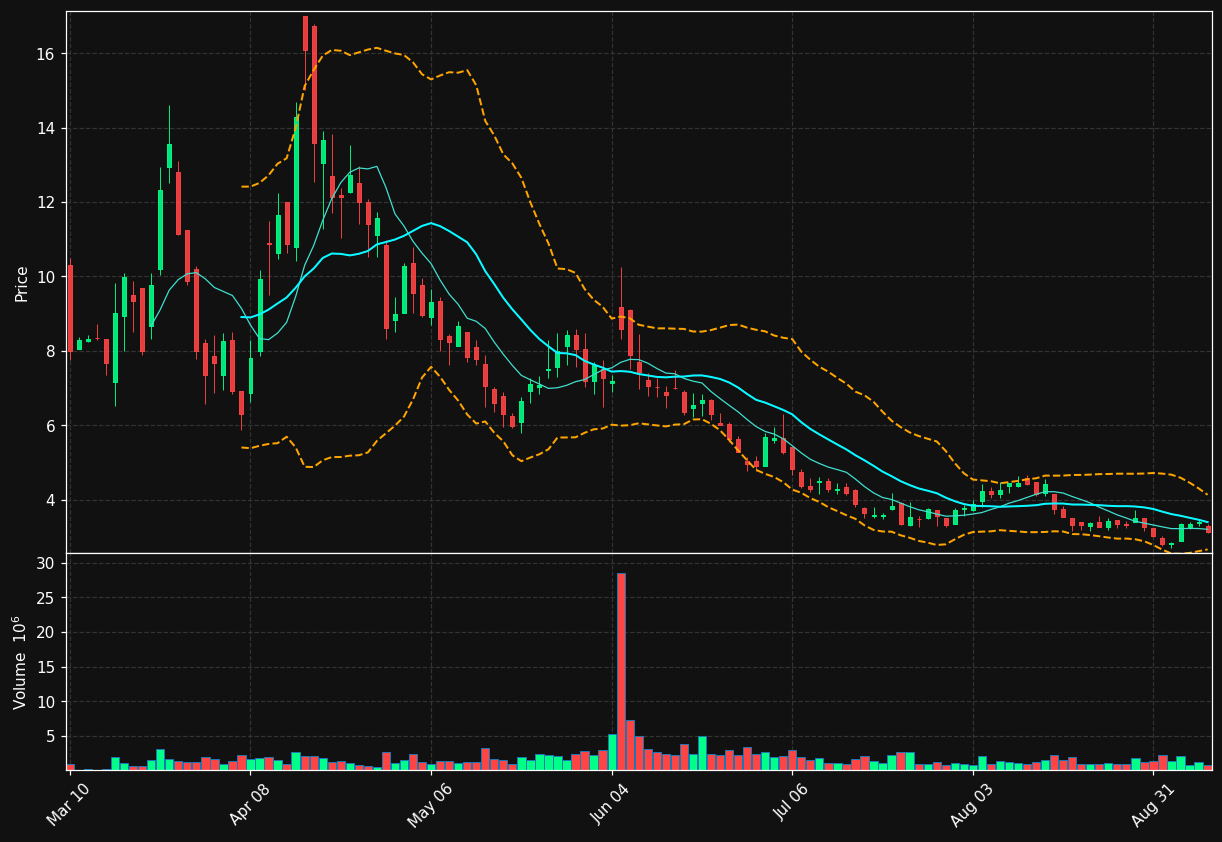Click the 'Mar 10' date label
This screenshot has width=1222, height=842.
[69, 803]
